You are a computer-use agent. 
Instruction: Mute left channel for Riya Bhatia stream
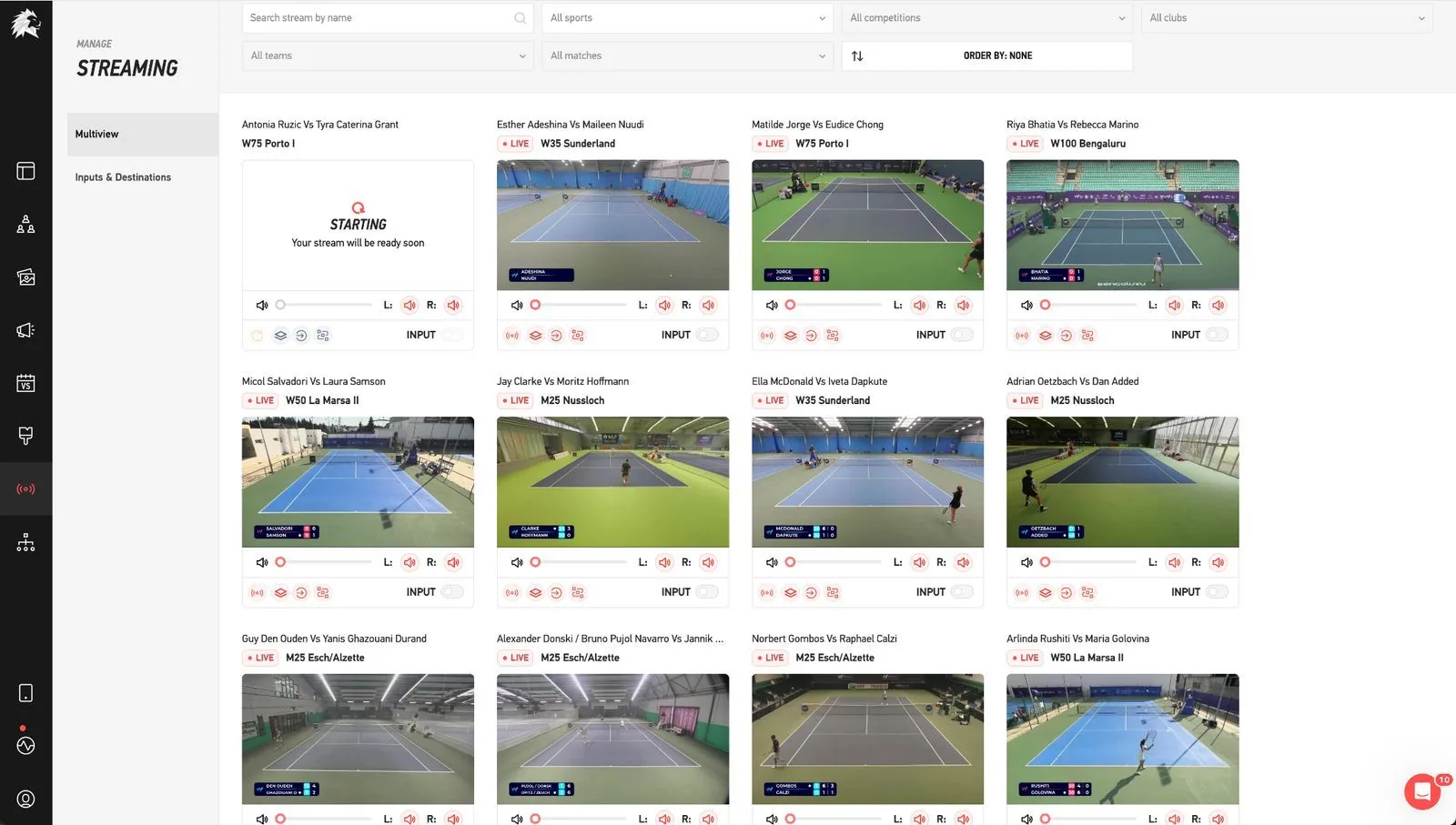pos(1174,306)
